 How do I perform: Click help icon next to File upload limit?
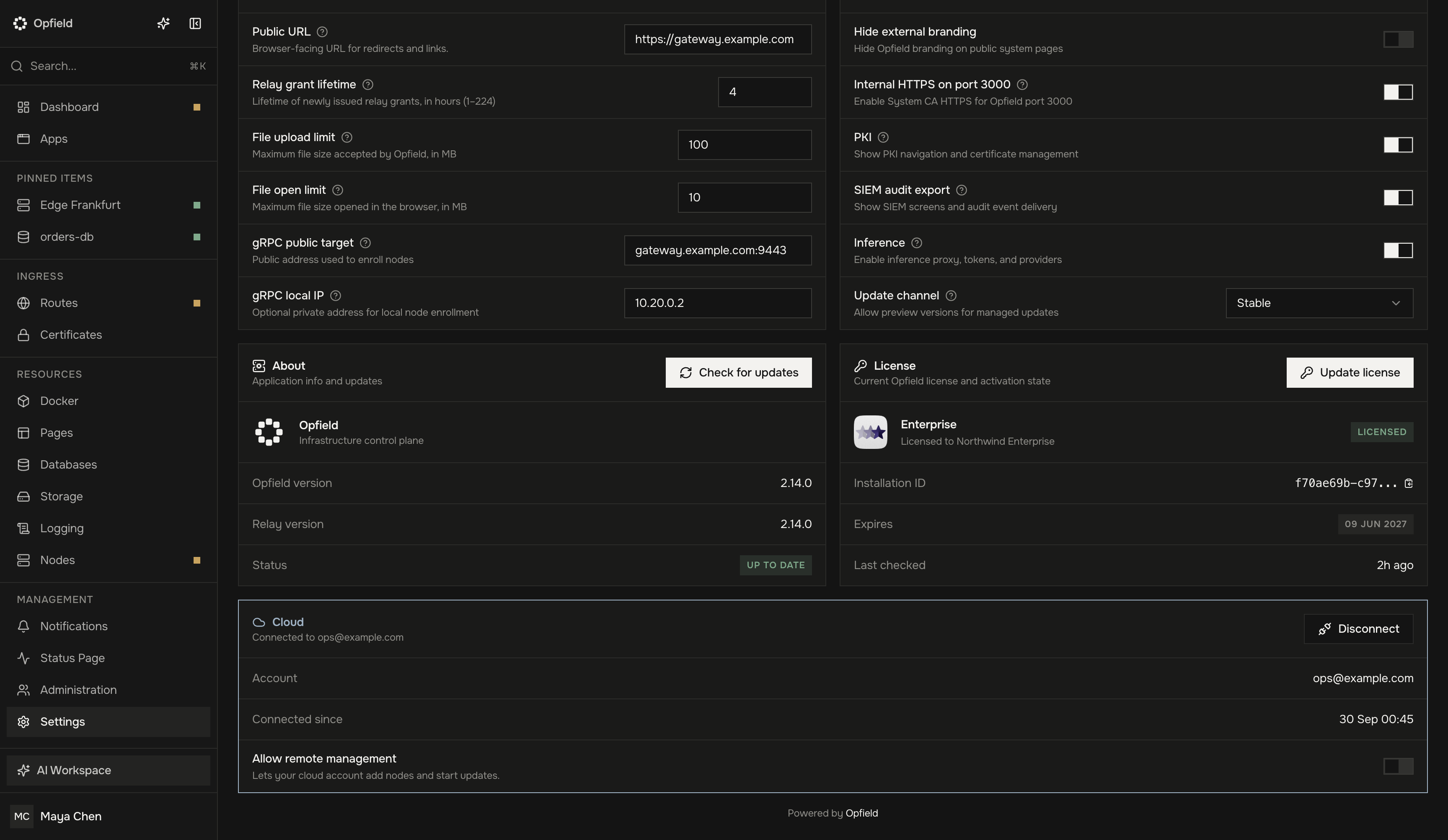347,138
